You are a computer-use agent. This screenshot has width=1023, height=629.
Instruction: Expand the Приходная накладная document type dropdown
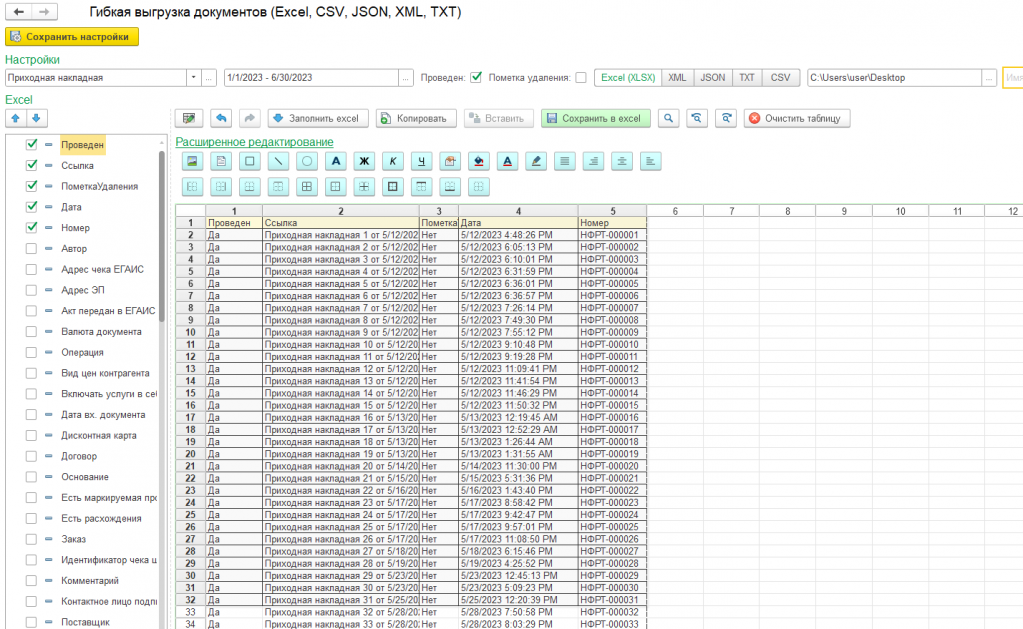coord(192,78)
